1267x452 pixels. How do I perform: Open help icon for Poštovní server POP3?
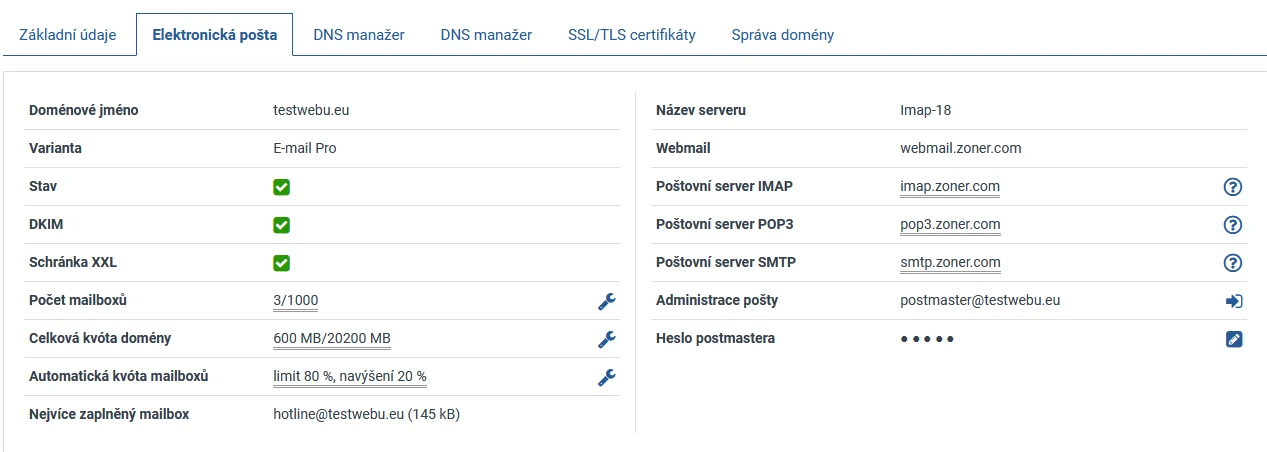pos(1233,225)
